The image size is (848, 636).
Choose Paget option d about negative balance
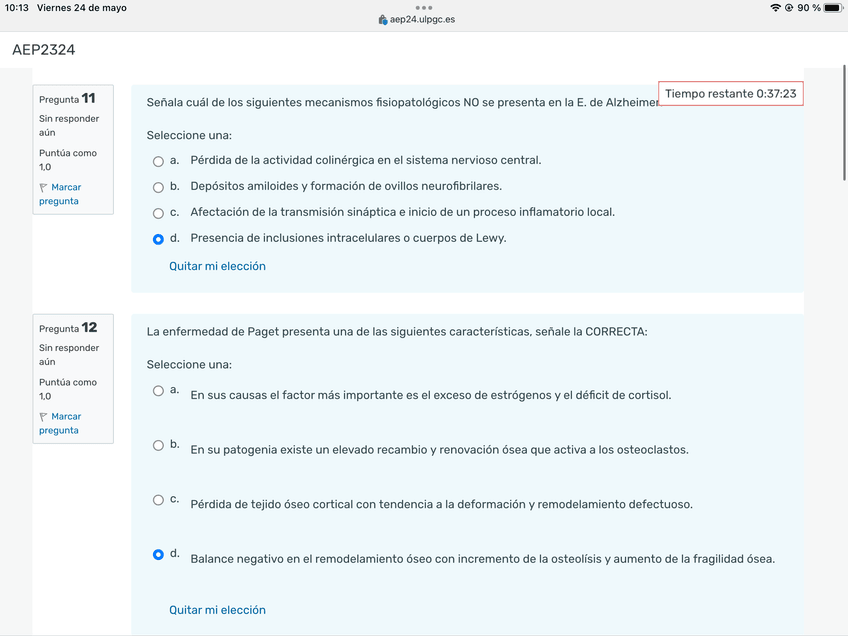click(158, 554)
